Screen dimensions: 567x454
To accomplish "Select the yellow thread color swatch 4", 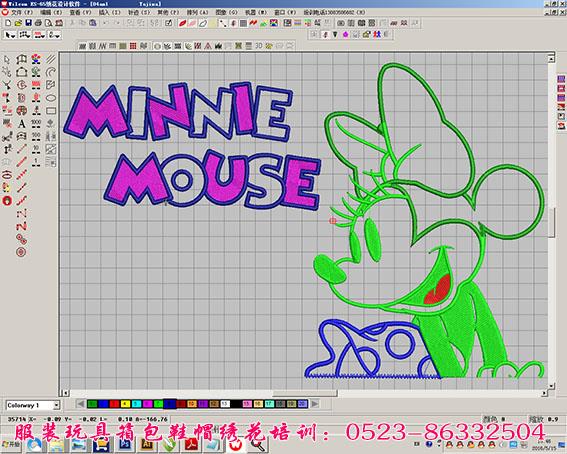I will pyautogui.click(x=125, y=404).
